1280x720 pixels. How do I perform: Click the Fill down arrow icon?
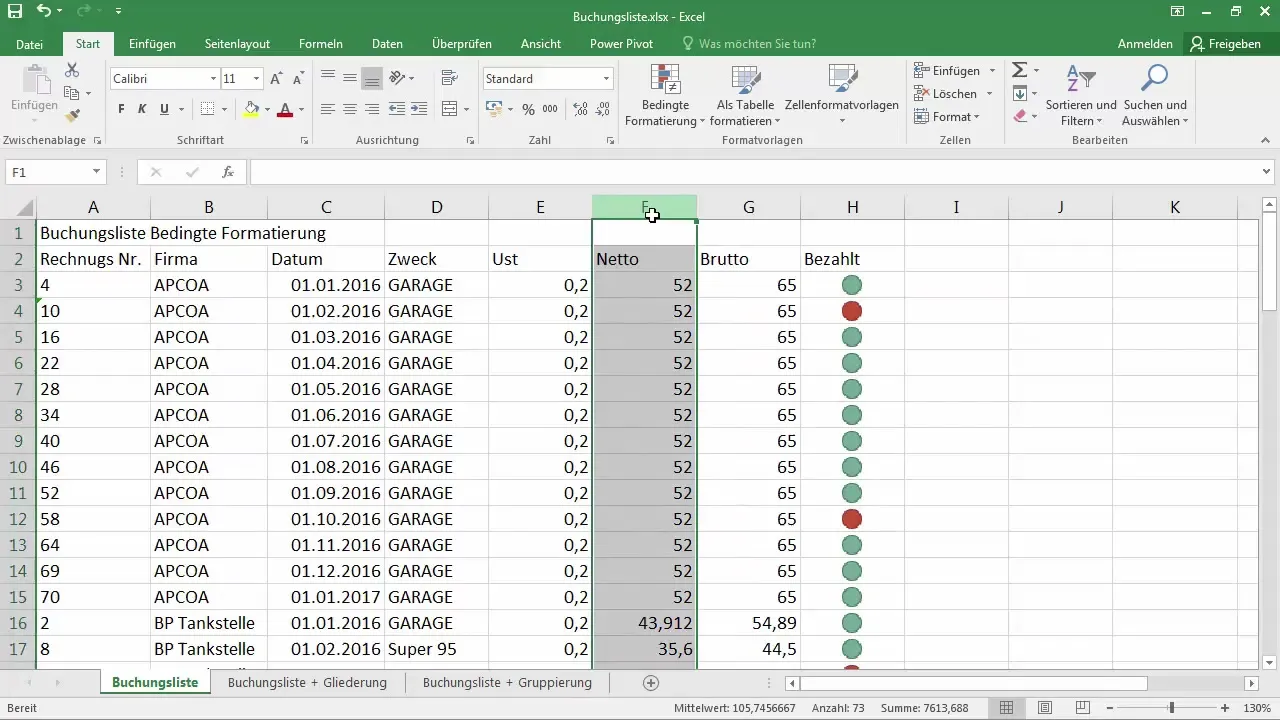click(x=1019, y=93)
